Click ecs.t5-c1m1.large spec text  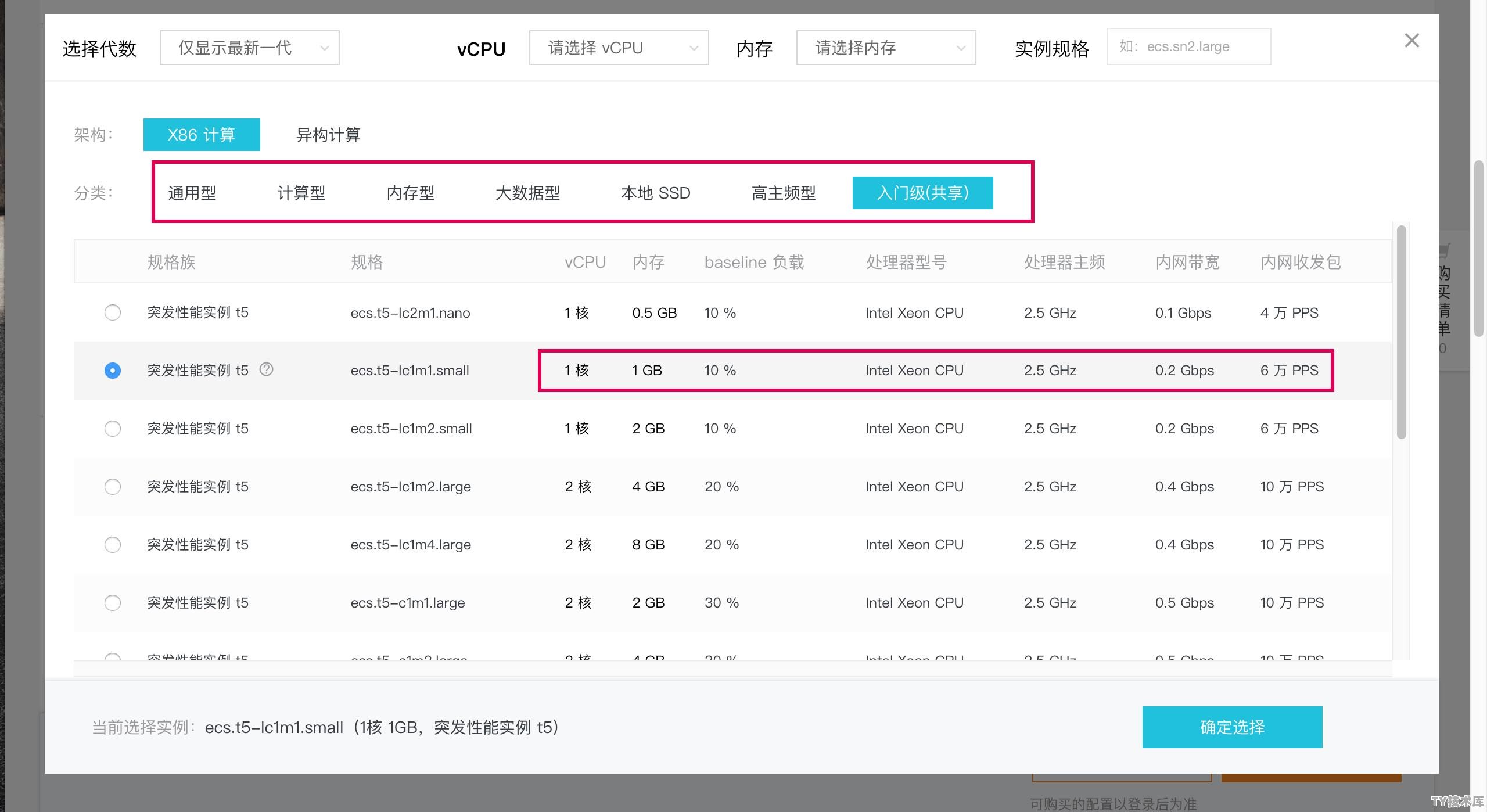point(408,603)
